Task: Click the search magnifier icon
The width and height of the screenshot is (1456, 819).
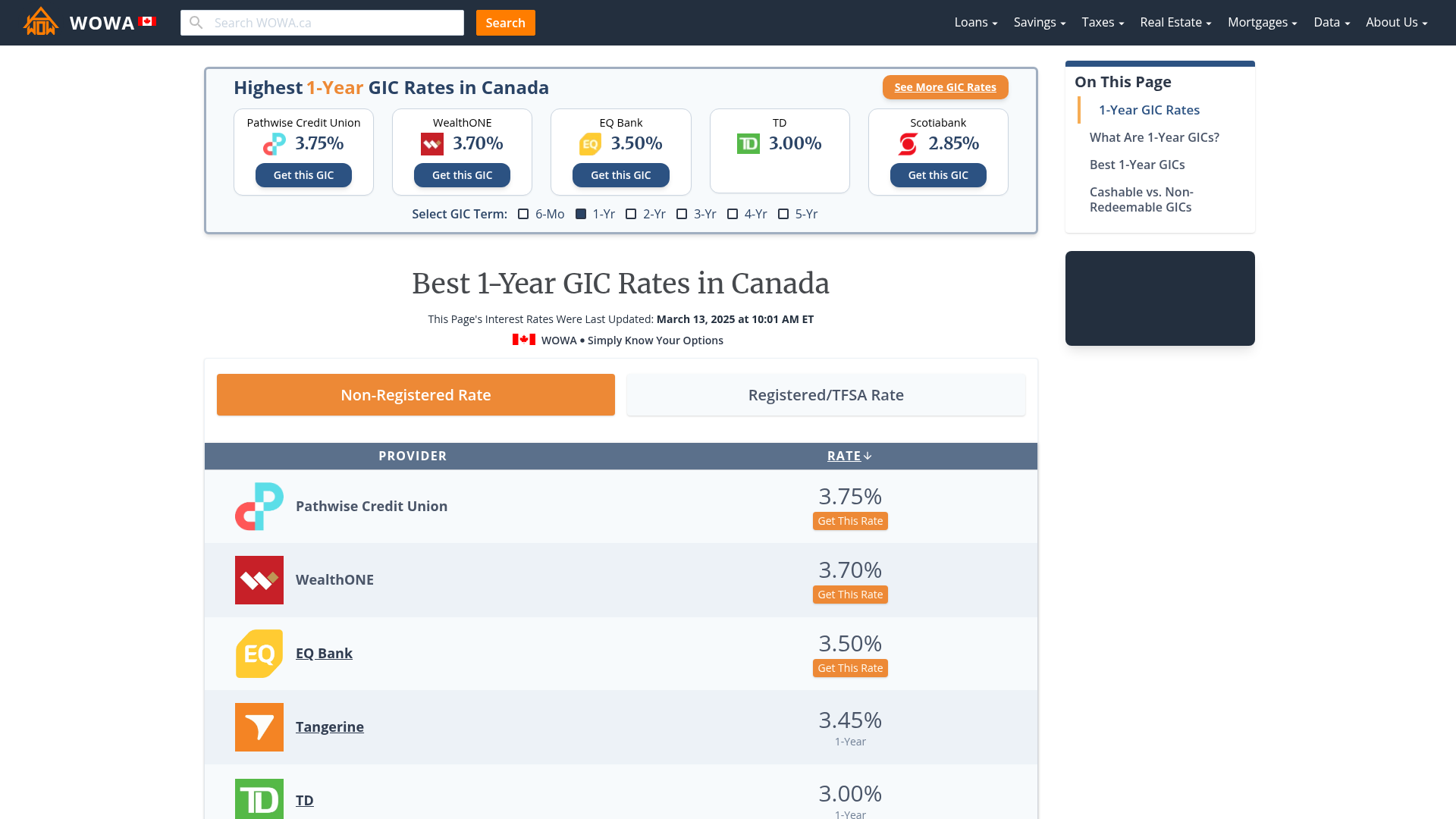Action: [196, 23]
